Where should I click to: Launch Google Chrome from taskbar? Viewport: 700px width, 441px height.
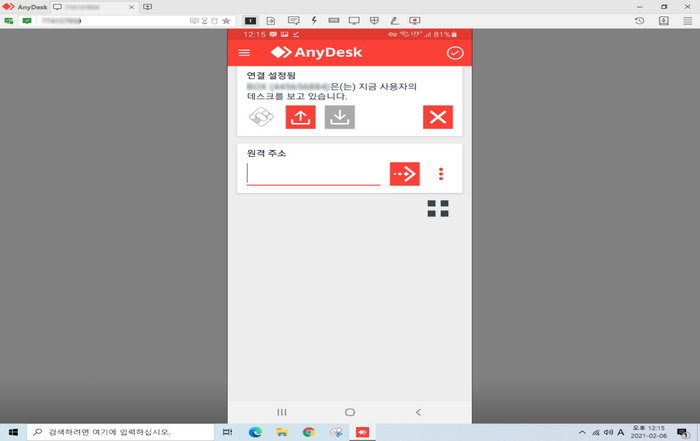click(x=308, y=432)
